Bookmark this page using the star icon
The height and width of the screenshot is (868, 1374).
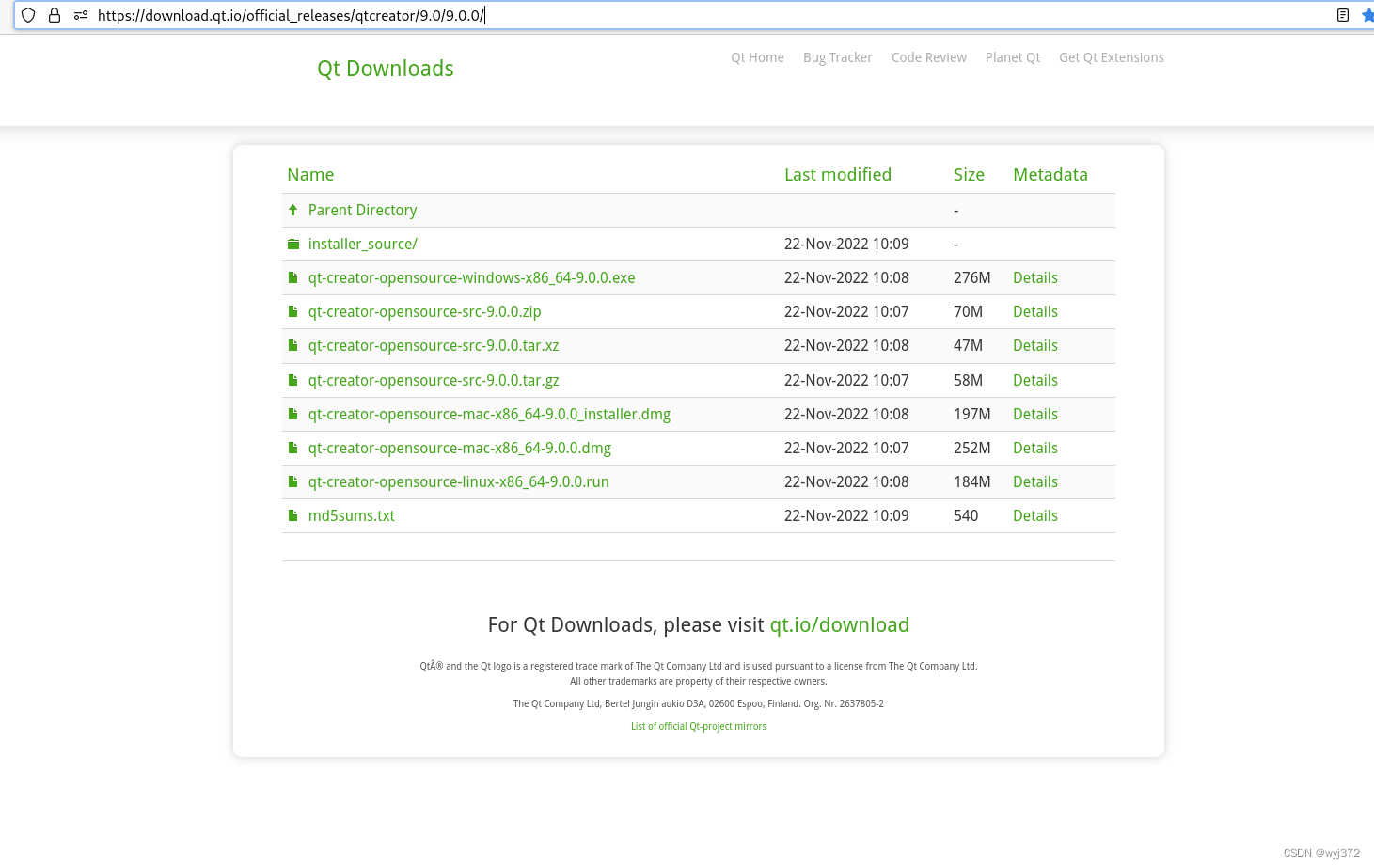click(x=1366, y=15)
